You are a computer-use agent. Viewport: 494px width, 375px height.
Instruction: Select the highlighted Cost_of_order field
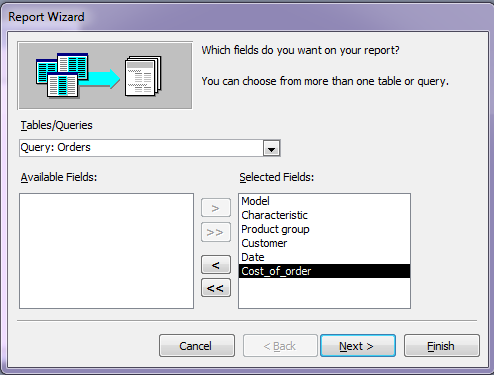click(x=324, y=271)
